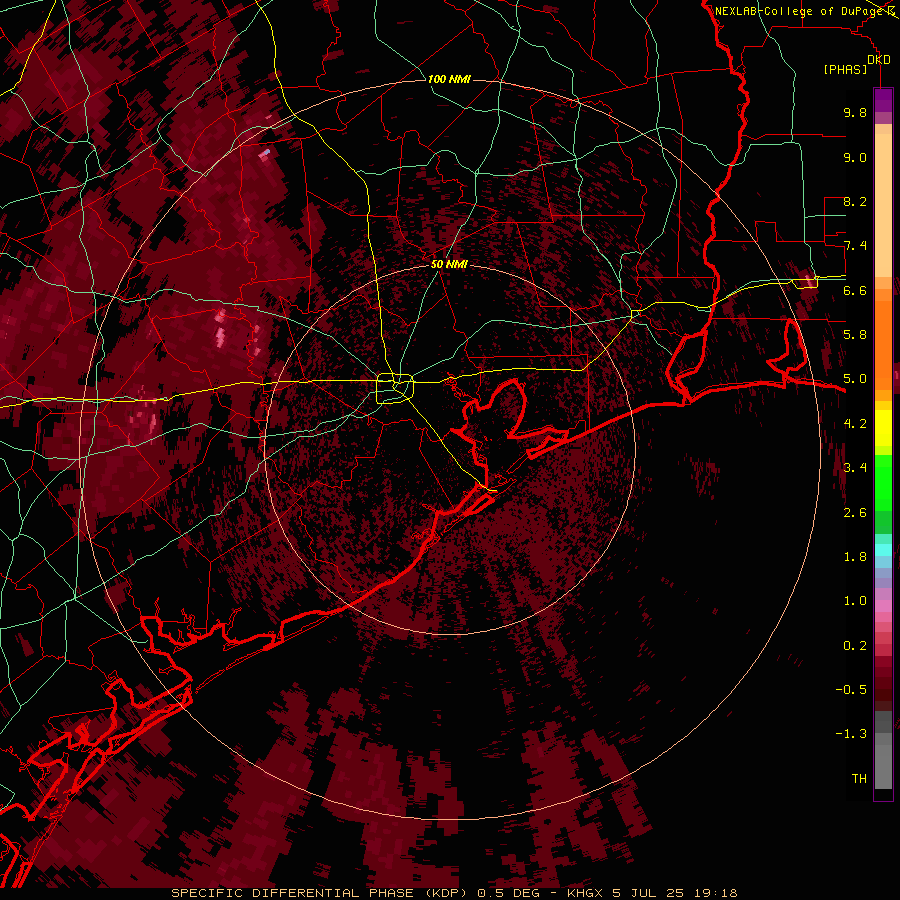Pick the purple band atop the color scale
The height and width of the screenshot is (900, 900).
[x=883, y=100]
